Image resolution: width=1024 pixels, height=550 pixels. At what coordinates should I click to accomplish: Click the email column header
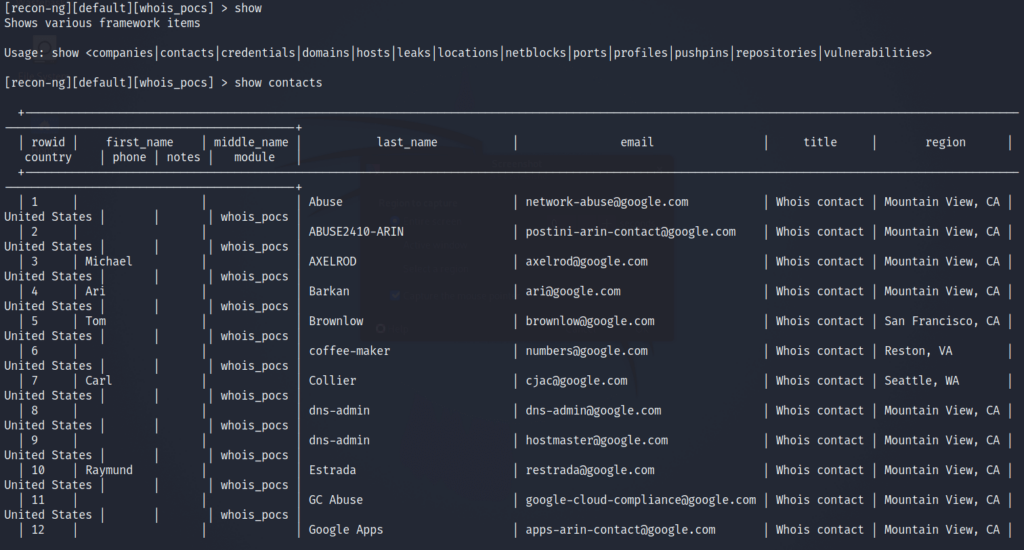tap(637, 142)
